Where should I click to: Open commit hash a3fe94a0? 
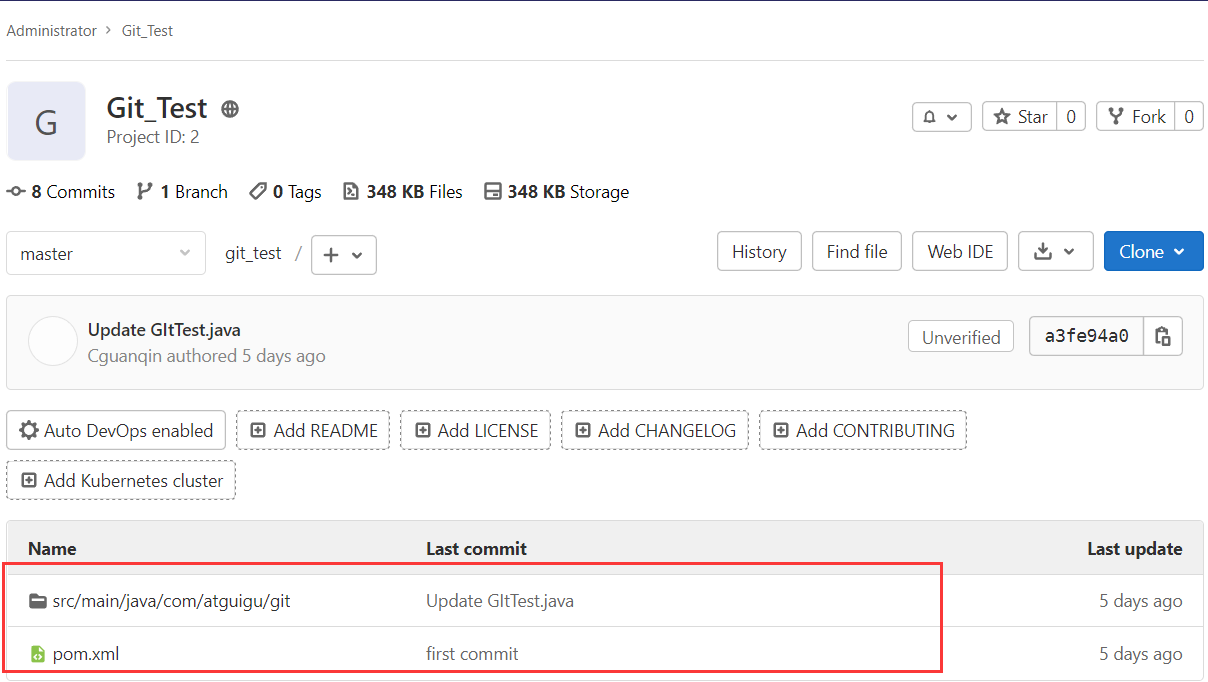coord(1086,336)
